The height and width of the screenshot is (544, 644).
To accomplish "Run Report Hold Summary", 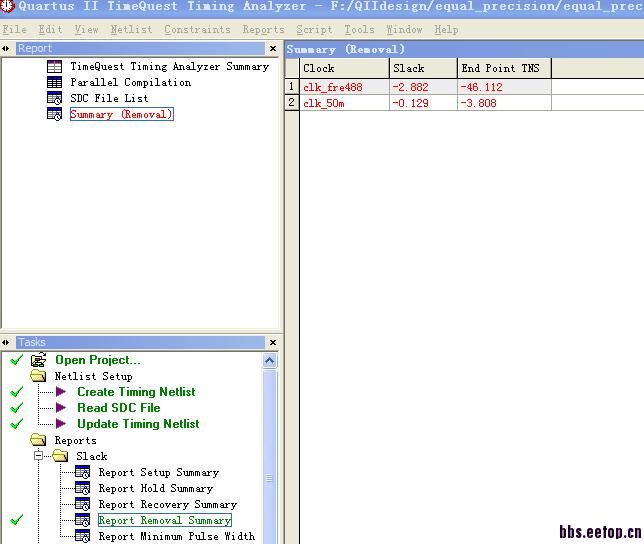I will (x=156, y=488).
